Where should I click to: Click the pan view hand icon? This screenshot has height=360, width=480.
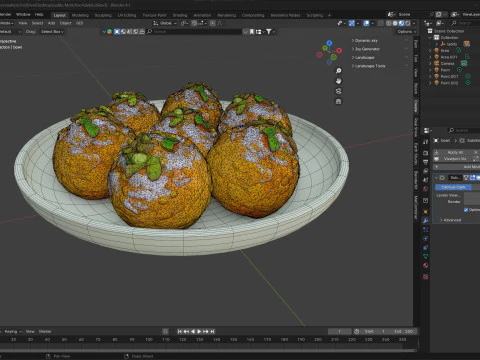point(338,81)
